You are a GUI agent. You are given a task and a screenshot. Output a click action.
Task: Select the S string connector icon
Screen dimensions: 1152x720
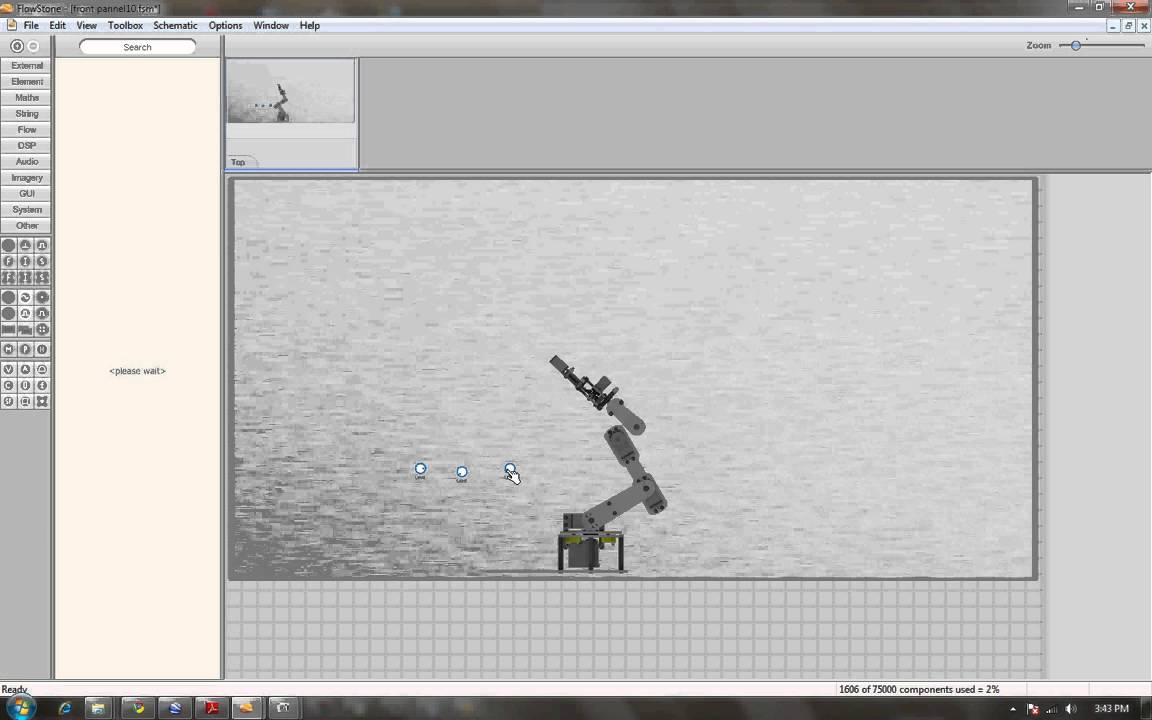click(42, 262)
